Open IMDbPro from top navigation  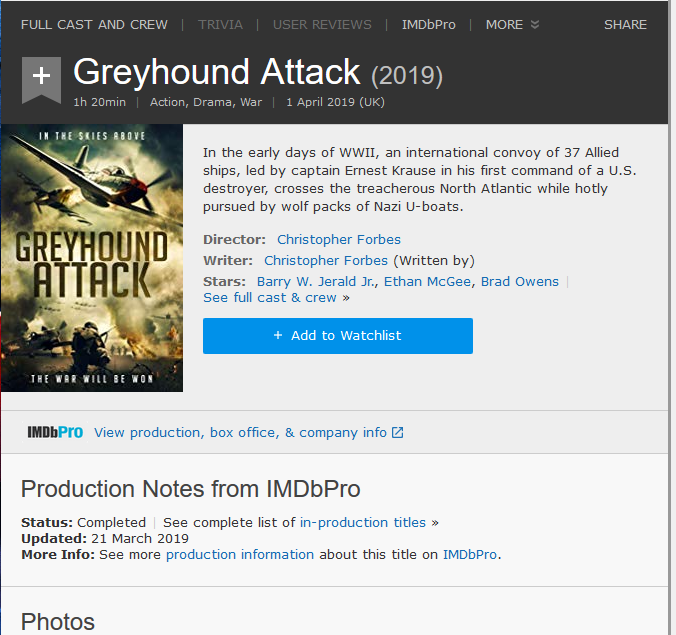click(x=428, y=24)
